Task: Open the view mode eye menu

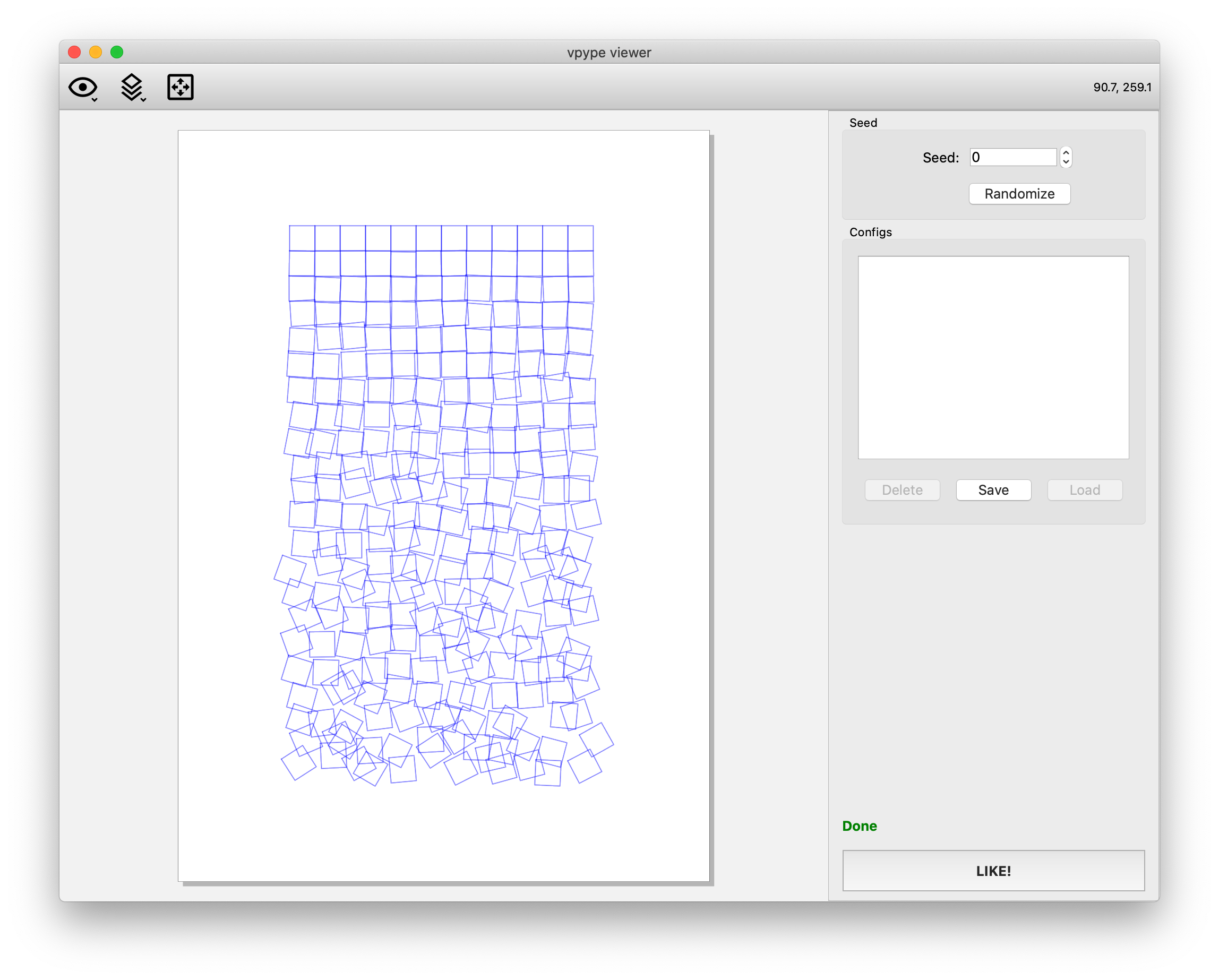Action: pos(83,88)
